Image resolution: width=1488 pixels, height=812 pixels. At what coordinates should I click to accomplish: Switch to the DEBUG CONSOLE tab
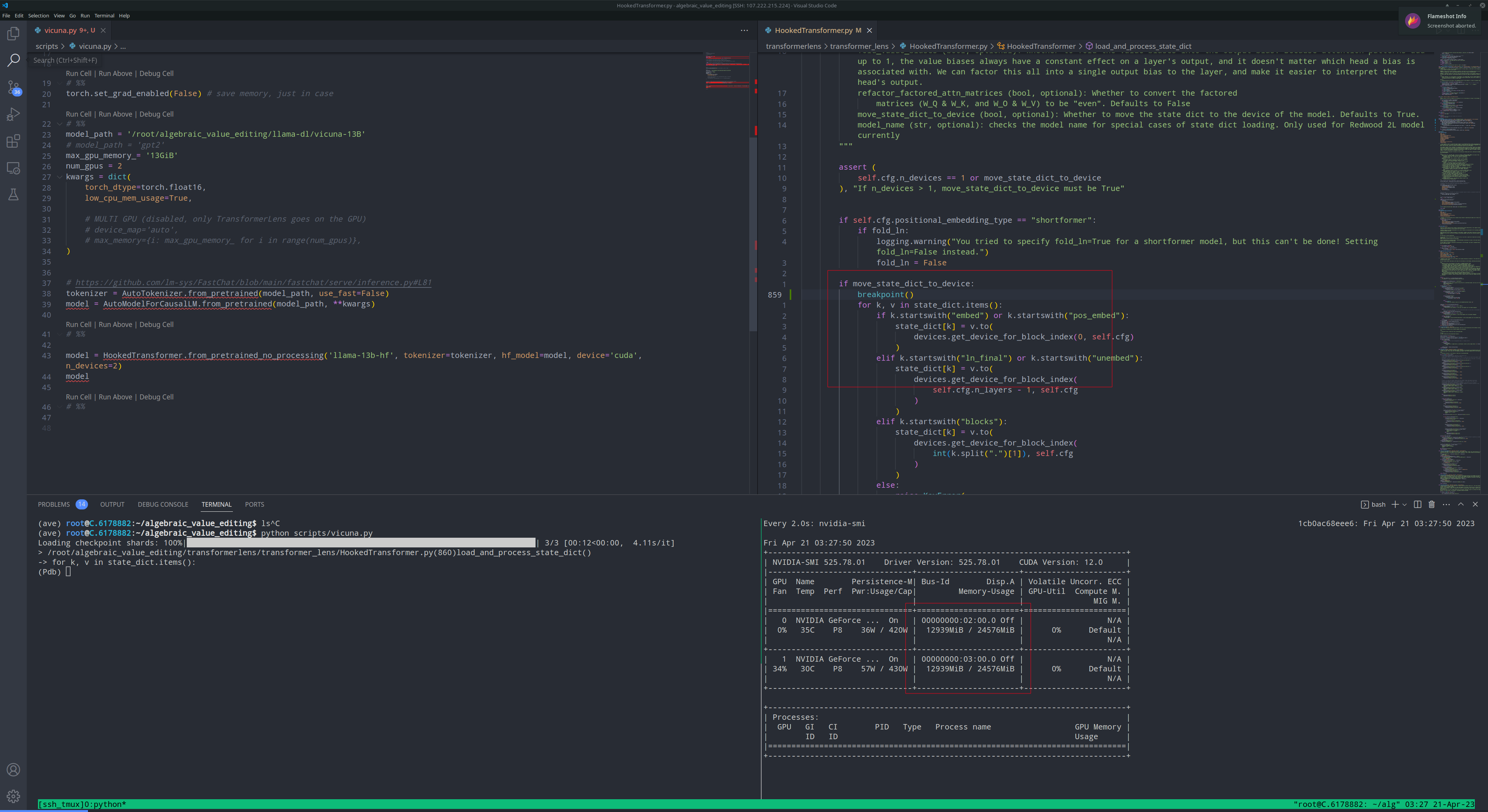162,504
